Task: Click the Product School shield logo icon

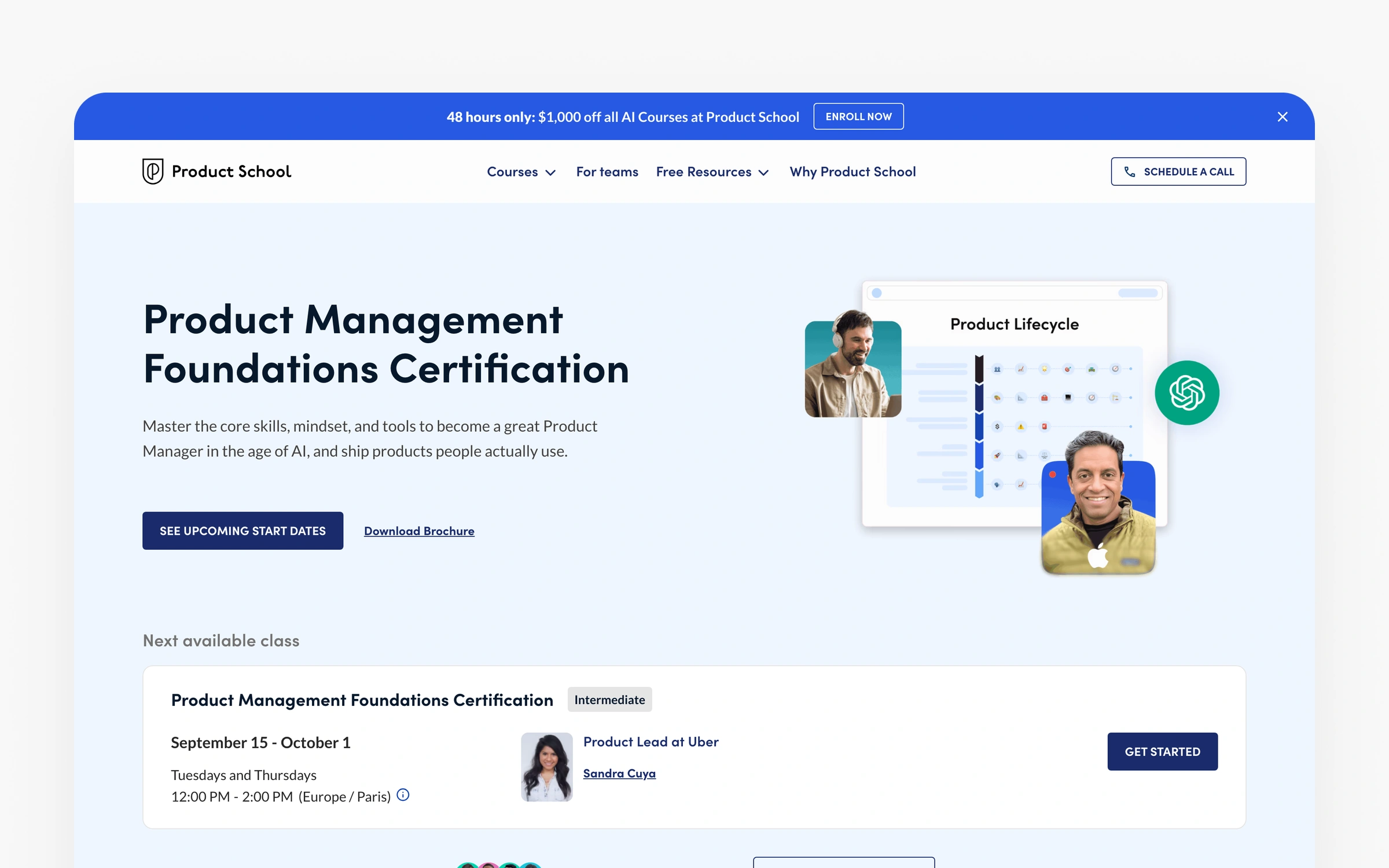Action: click(x=153, y=171)
